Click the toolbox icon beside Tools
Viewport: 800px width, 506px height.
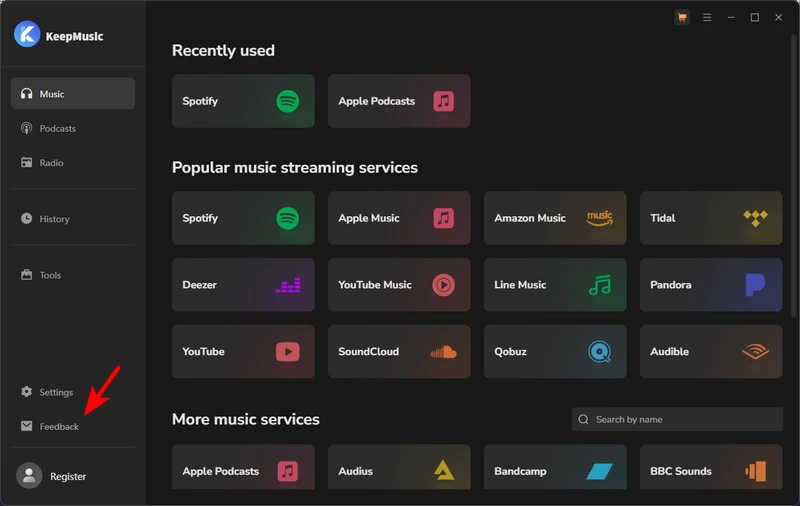(27, 274)
